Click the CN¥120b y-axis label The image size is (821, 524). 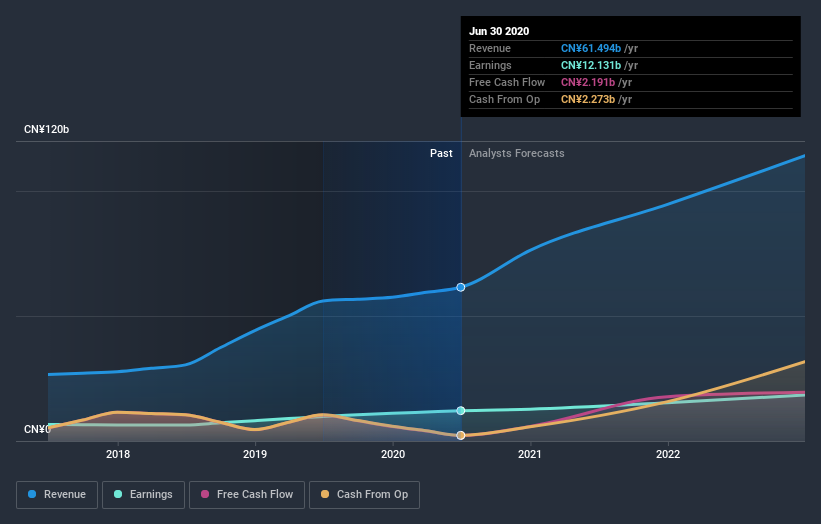[x=47, y=129]
